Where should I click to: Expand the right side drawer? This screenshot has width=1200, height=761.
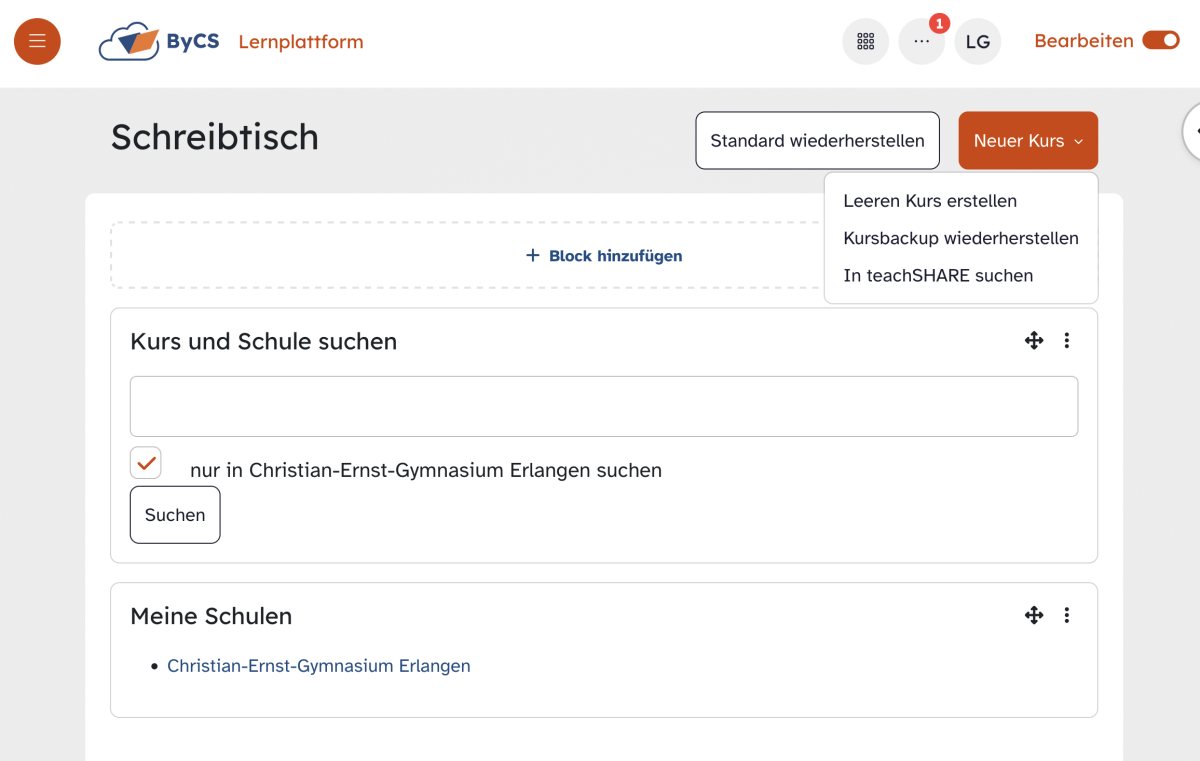click(1193, 131)
